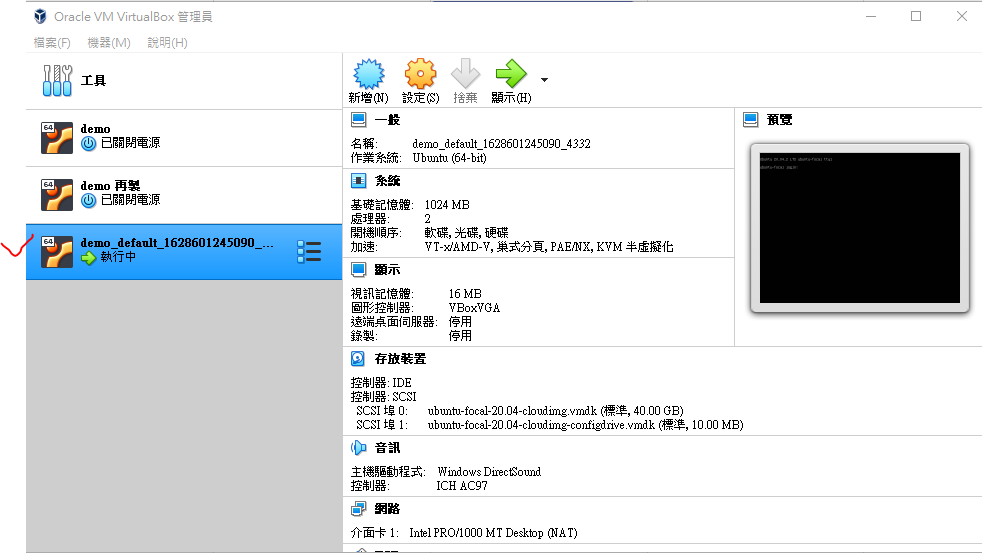The image size is (982, 553).
Task: Click the Storage (存放裝置) disk icon
Action: coord(358,359)
